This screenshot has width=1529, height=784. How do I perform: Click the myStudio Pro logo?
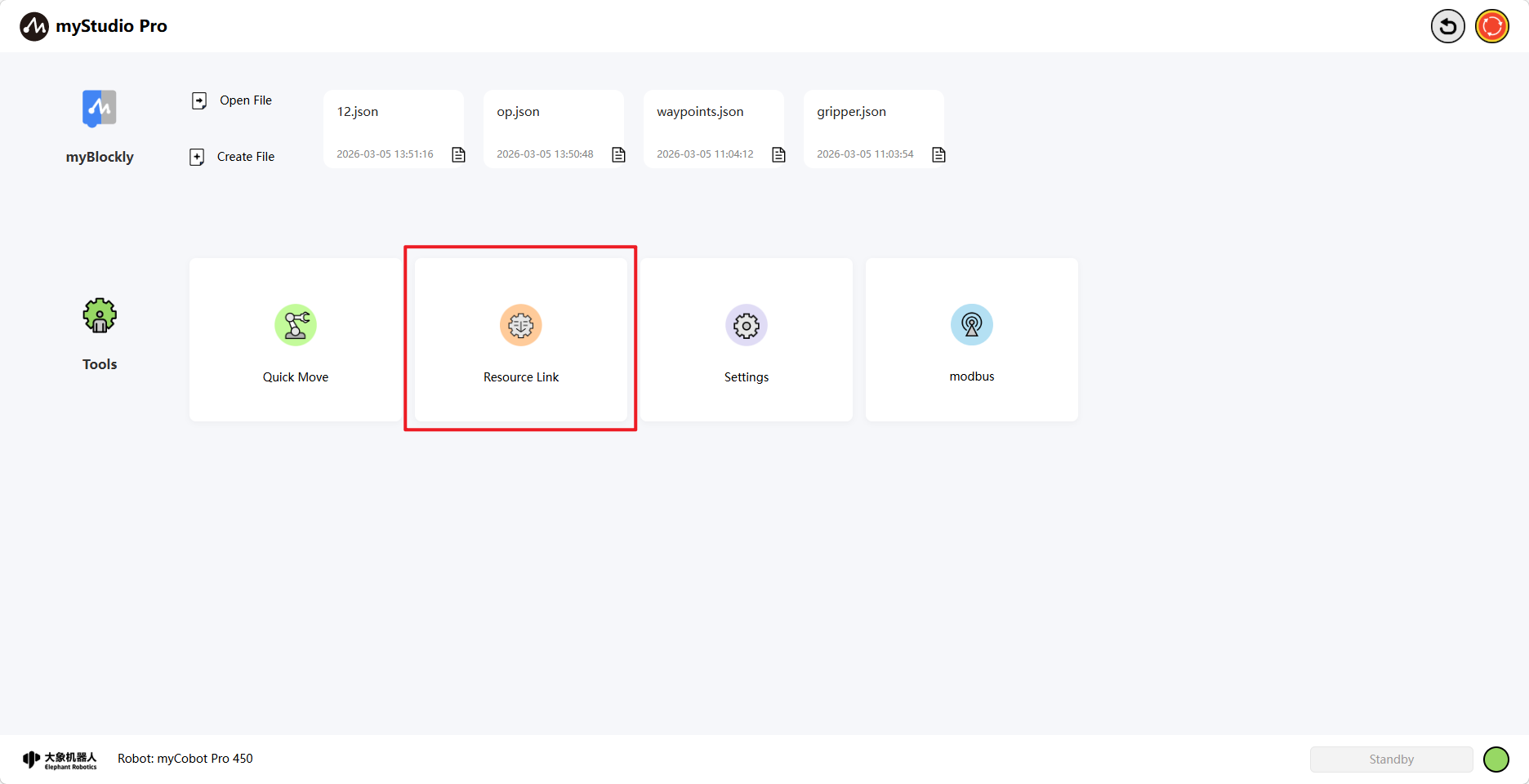click(94, 26)
